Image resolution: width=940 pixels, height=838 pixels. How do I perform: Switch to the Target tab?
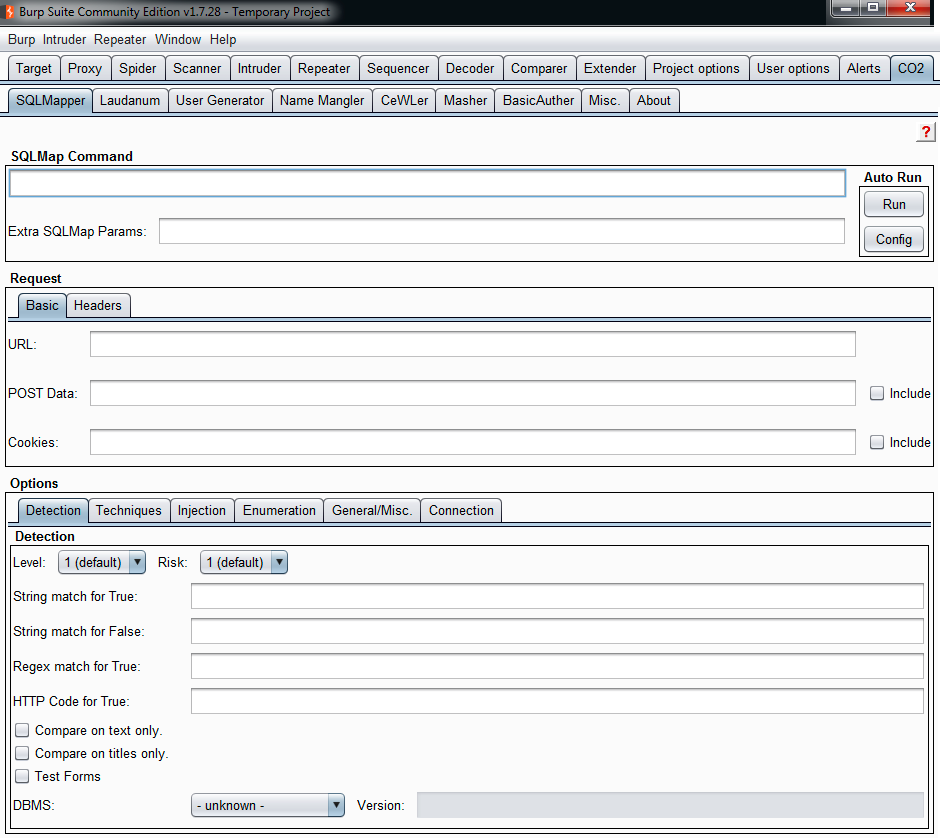pos(34,68)
